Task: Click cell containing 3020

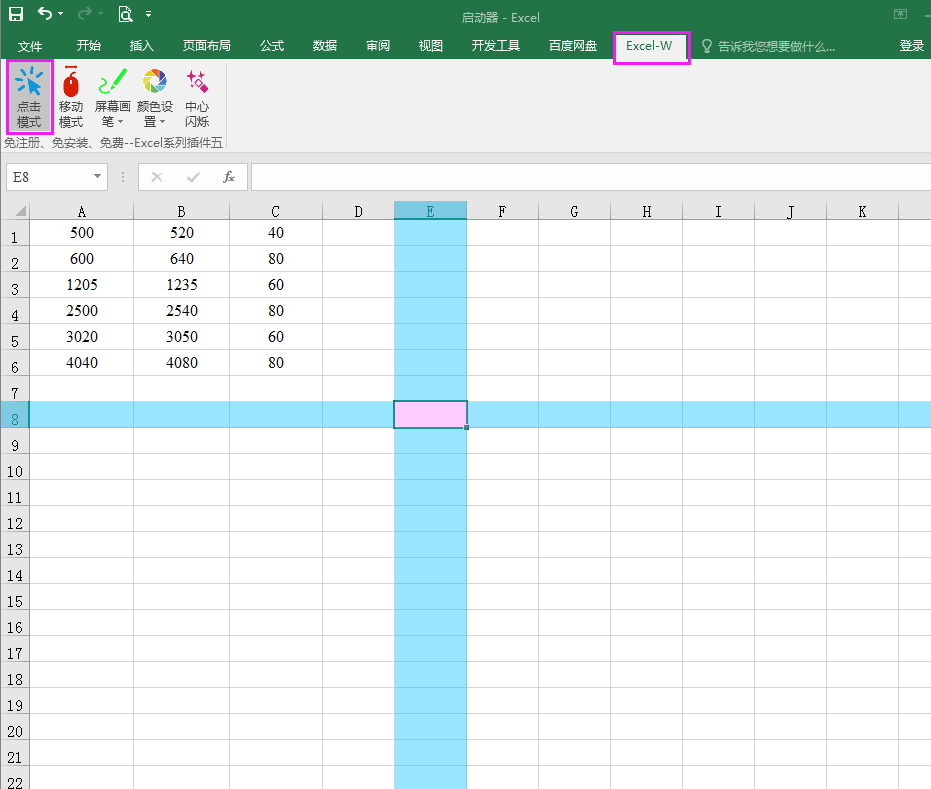Action: (x=81, y=337)
